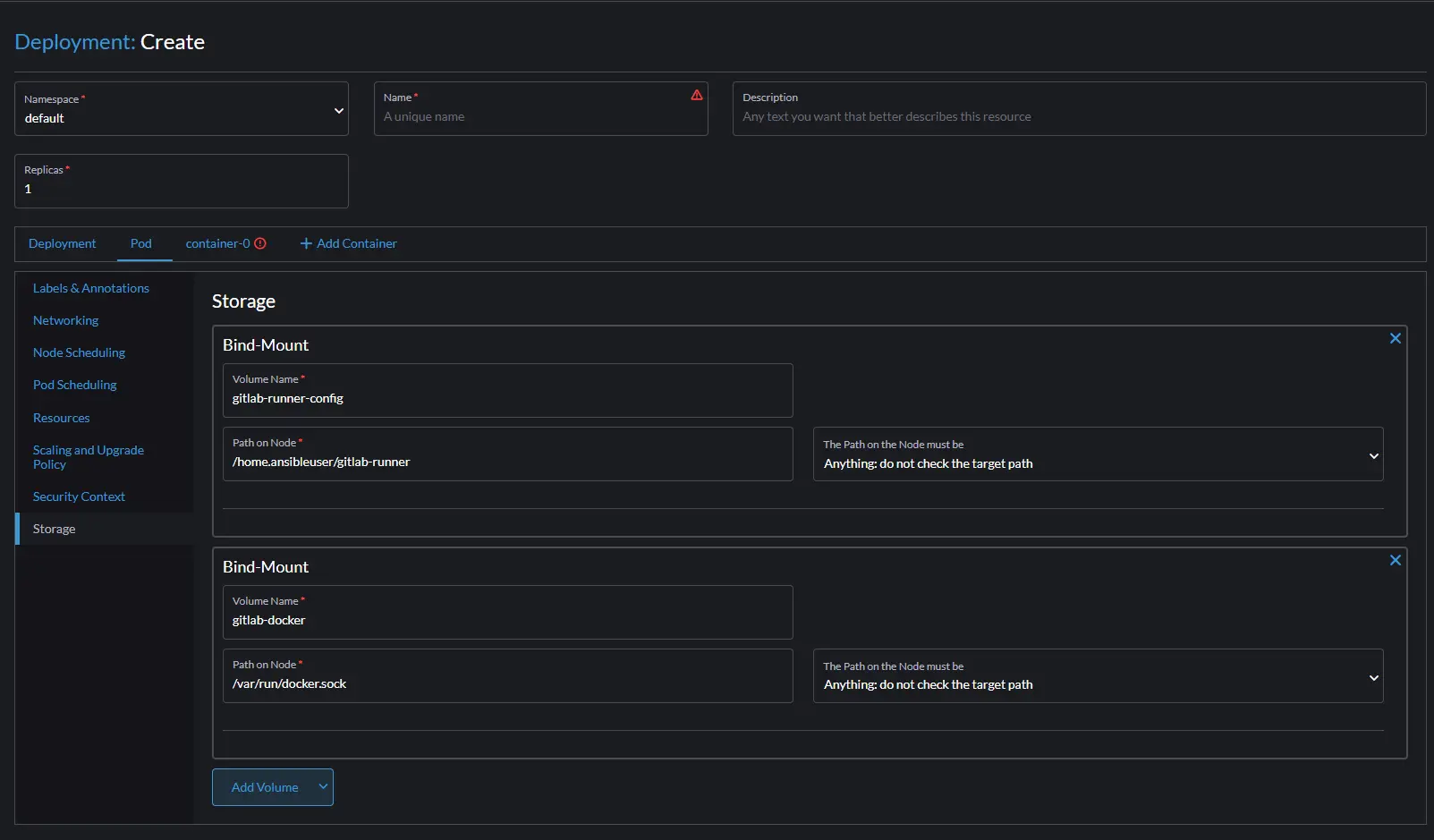The width and height of the screenshot is (1434, 840).
Task: Click the plus icon for Add Container
Action: (306, 243)
